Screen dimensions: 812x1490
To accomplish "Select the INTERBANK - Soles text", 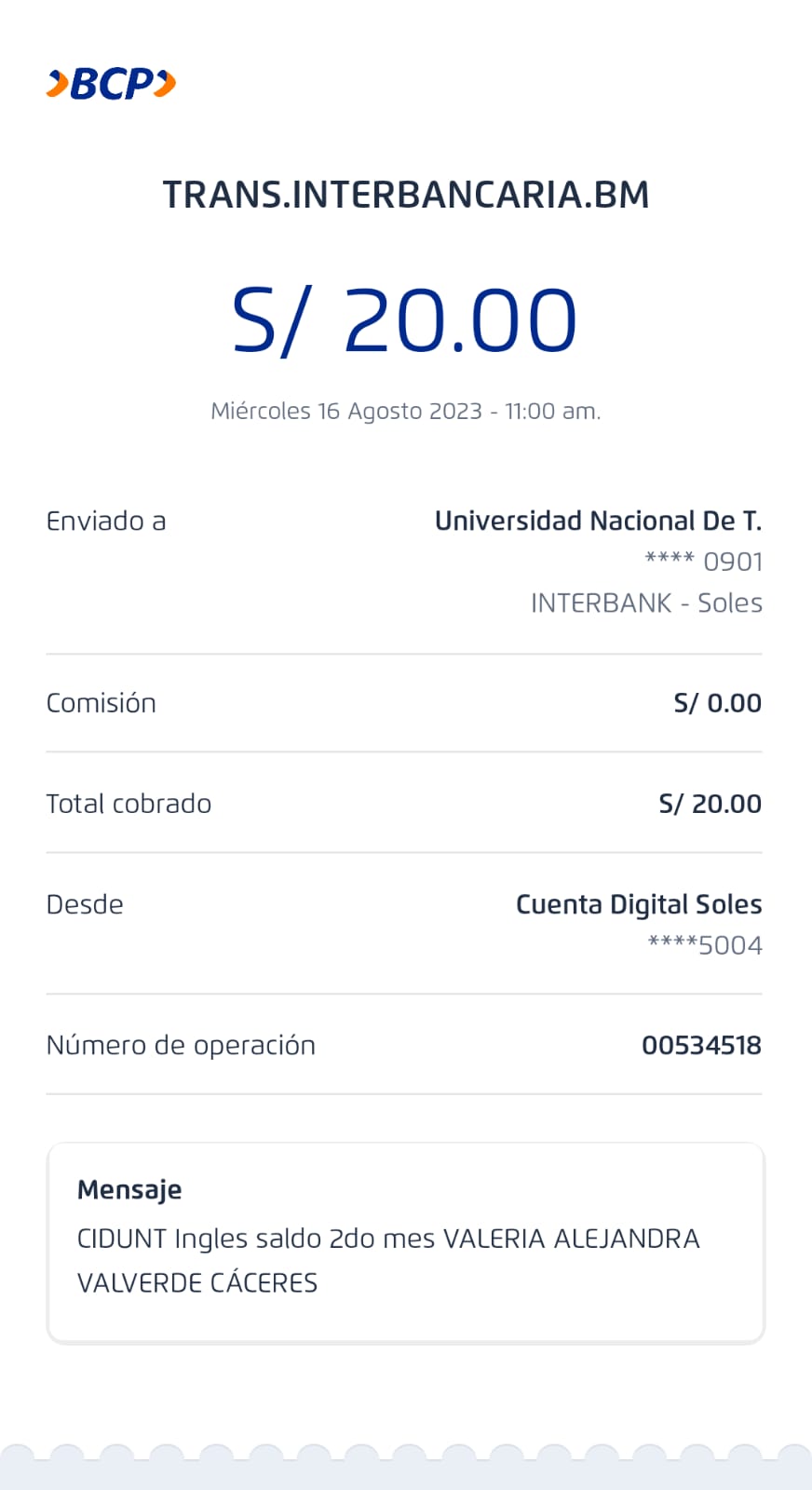I will click(x=646, y=603).
